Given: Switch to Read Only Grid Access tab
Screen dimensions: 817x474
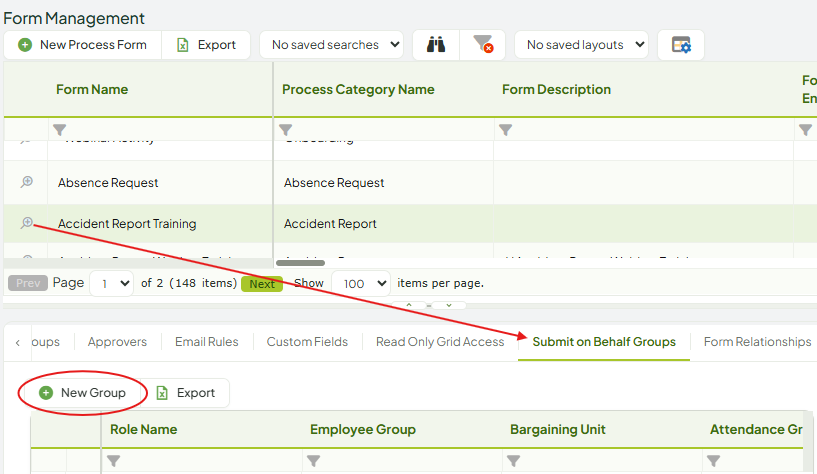Looking at the screenshot, I should click(x=440, y=342).
